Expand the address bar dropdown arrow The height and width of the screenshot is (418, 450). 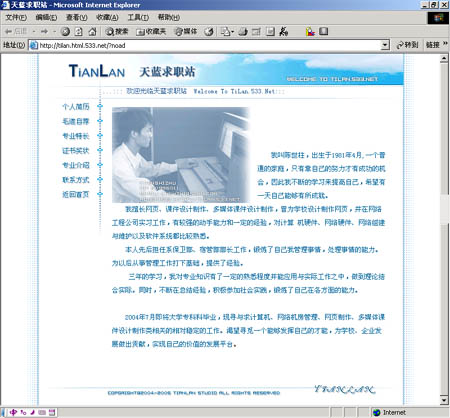pyautogui.click(x=385, y=45)
